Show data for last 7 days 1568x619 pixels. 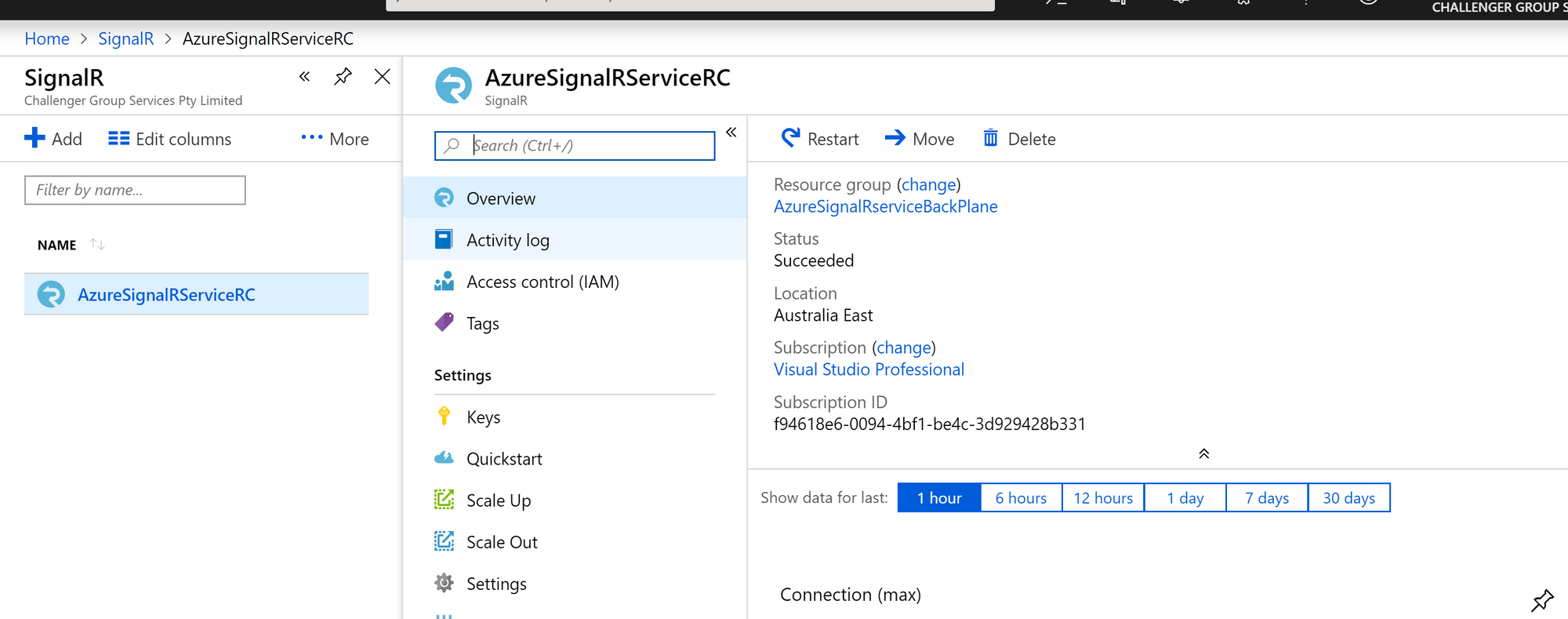1267,497
